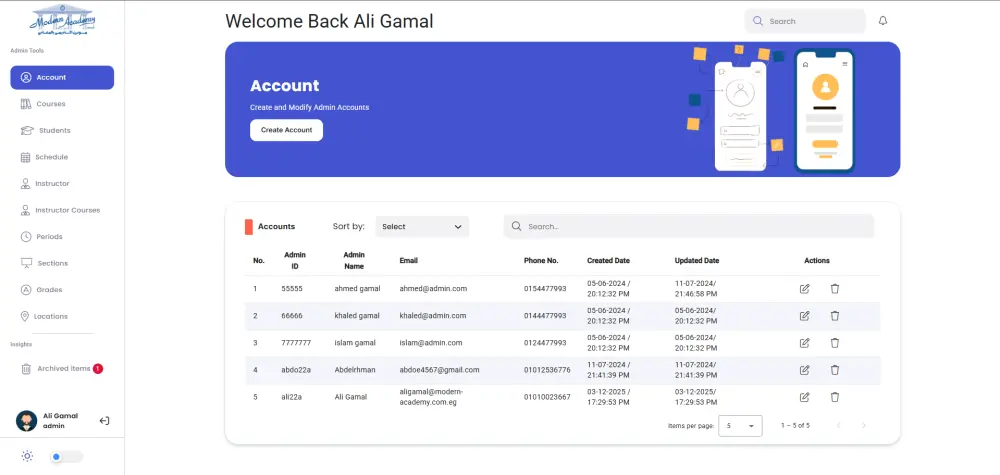
Task: Click the red Archived items badge
Action: [98, 368]
